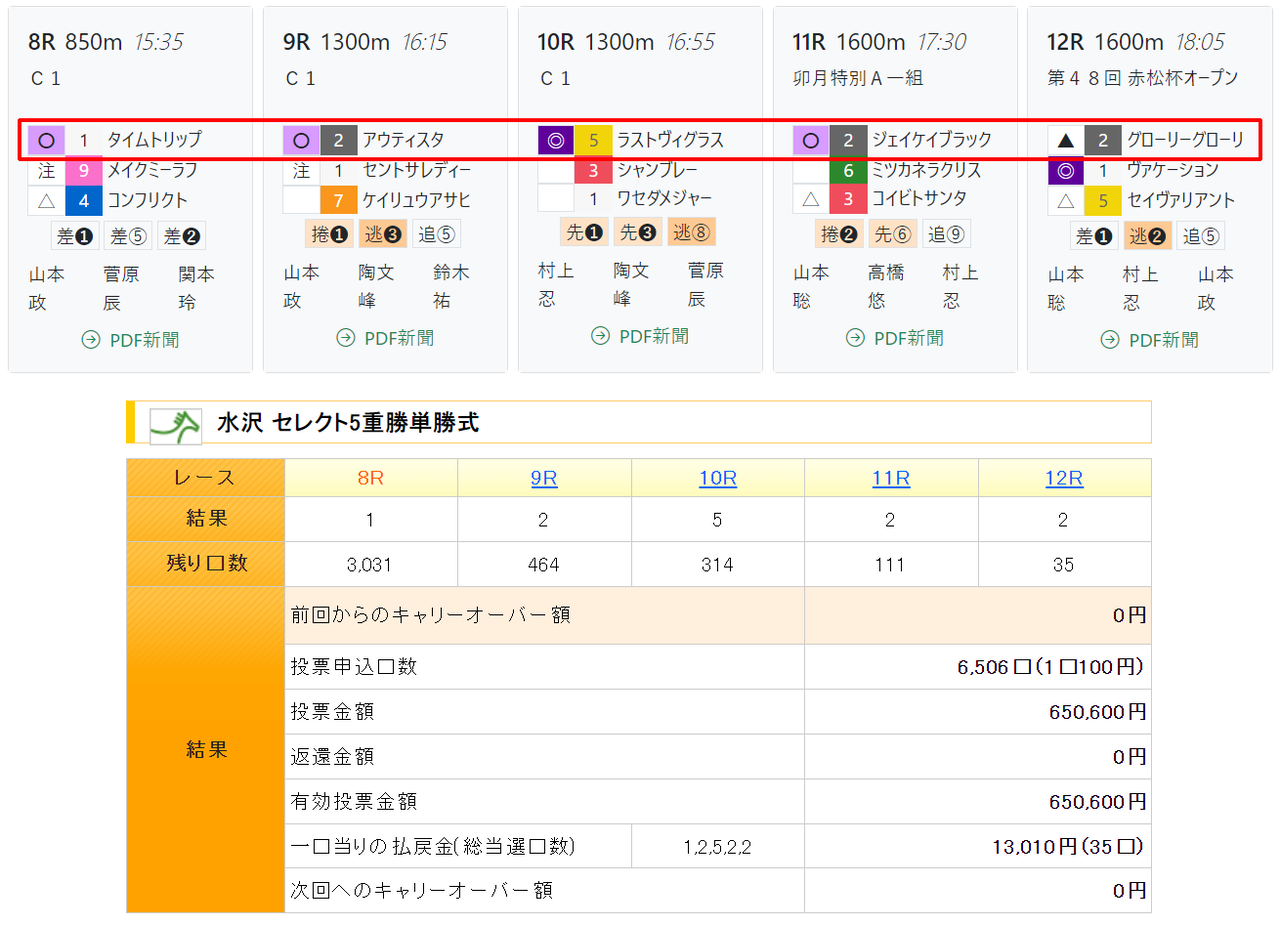Click the 逃❸ tag in the 9R card
The width and height of the screenshot is (1280, 925).
[383, 234]
